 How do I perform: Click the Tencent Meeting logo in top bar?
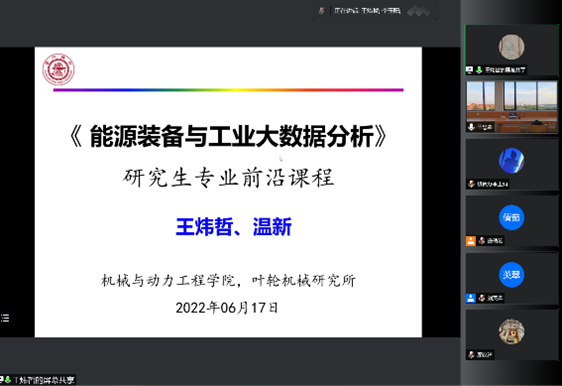coord(418,11)
